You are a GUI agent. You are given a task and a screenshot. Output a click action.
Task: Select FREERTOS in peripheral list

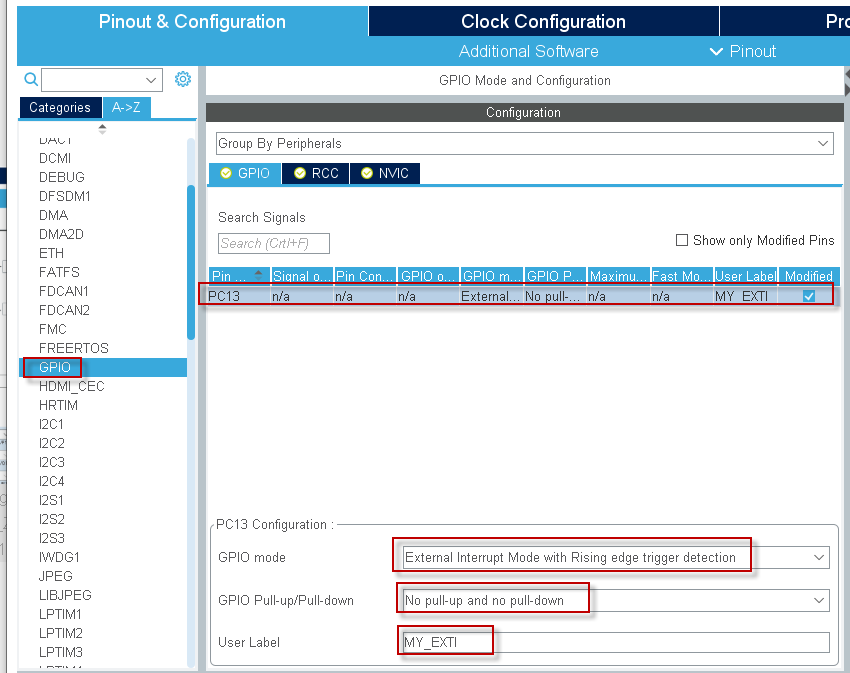pyautogui.click(x=74, y=348)
